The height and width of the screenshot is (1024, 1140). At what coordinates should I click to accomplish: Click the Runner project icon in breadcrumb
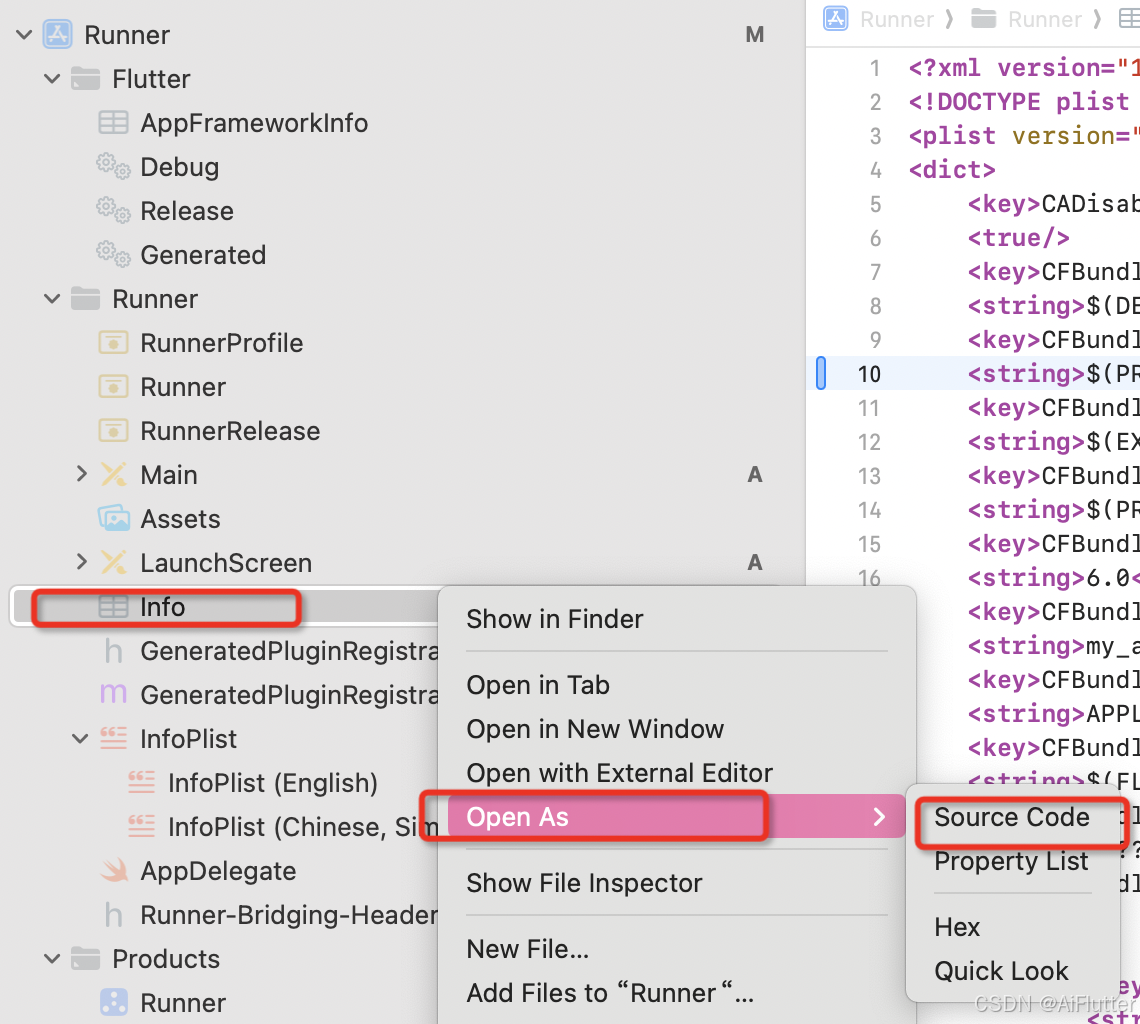click(x=835, y=18)
